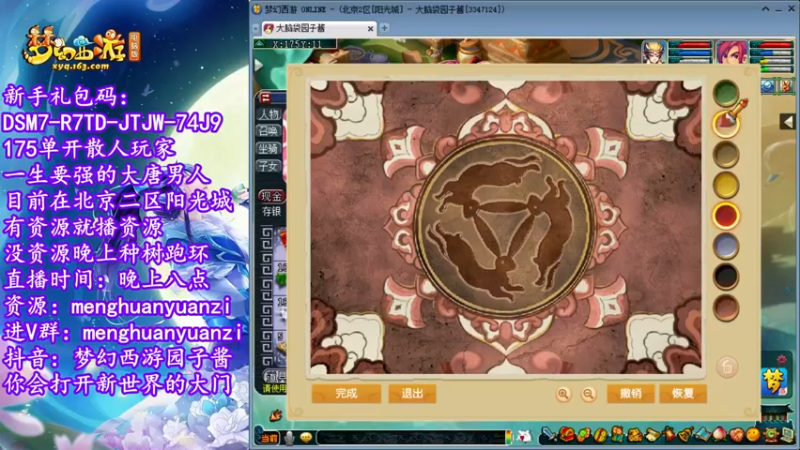Click the 当前 channel button

pos(269,438)
